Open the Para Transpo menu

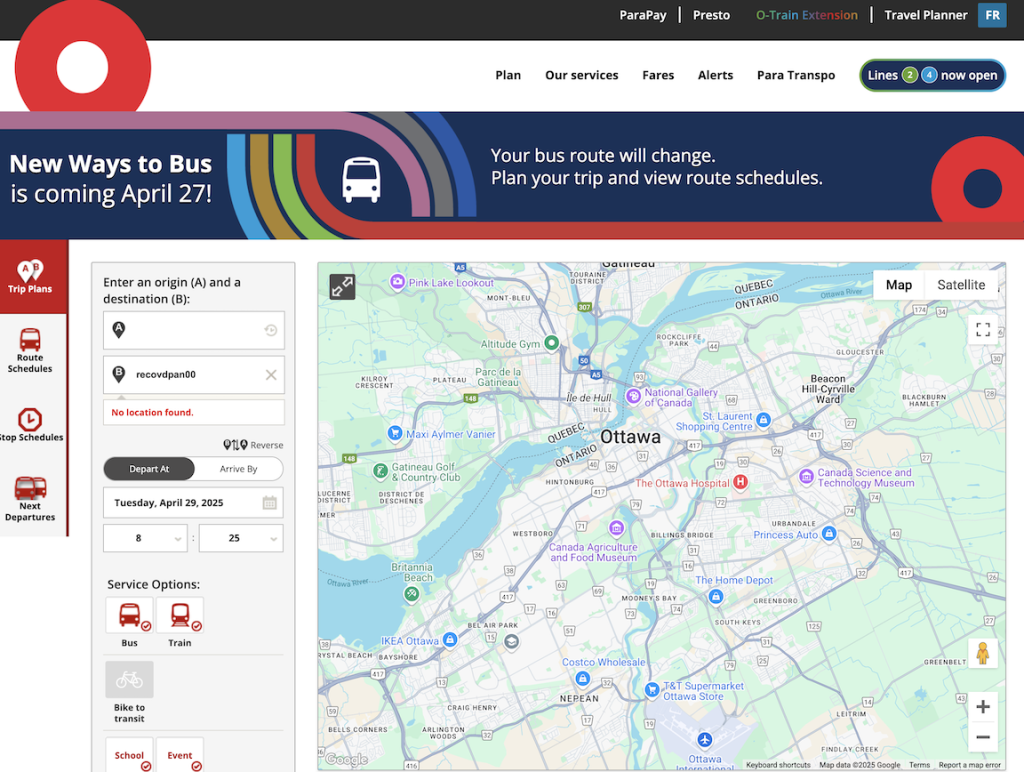795,75
